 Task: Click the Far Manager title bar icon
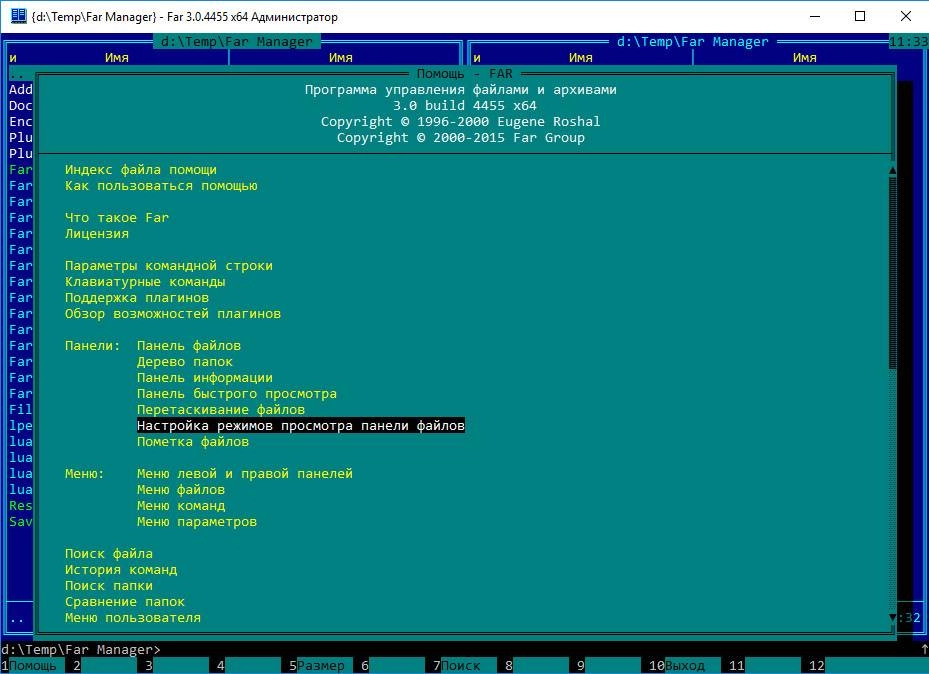[18, 16]
